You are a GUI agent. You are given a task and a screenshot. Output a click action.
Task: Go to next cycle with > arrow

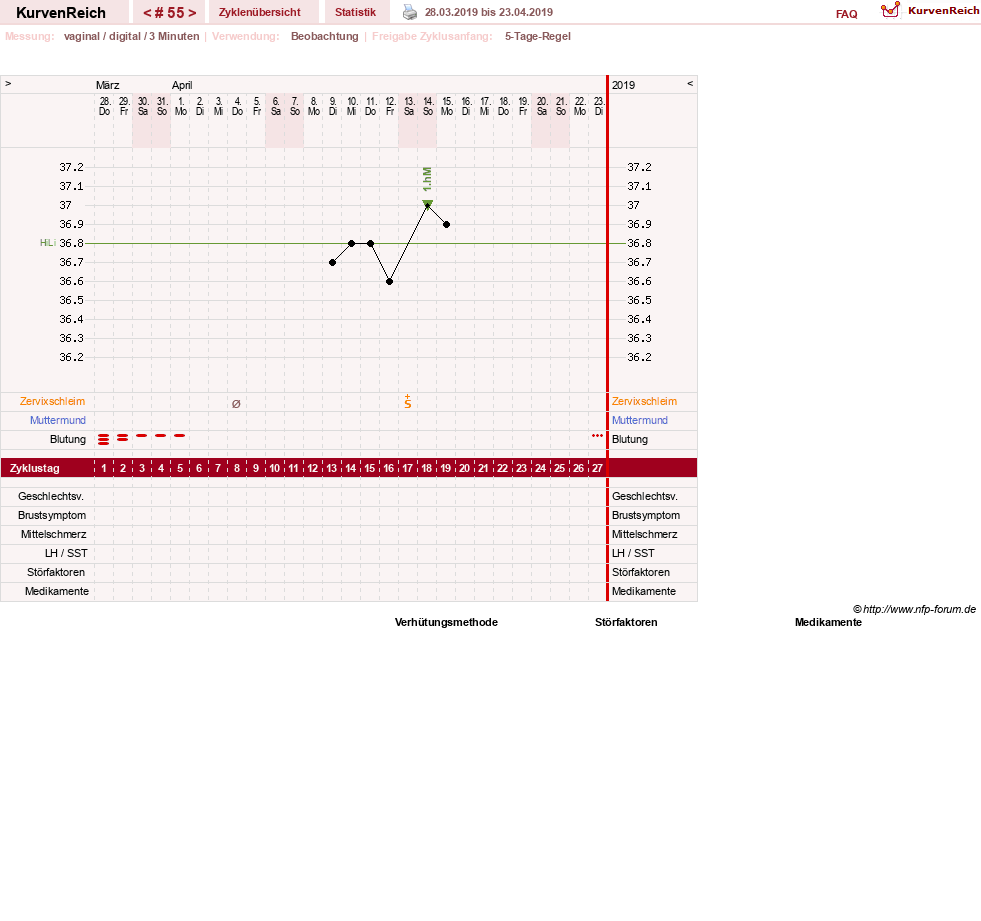[192, 13]
